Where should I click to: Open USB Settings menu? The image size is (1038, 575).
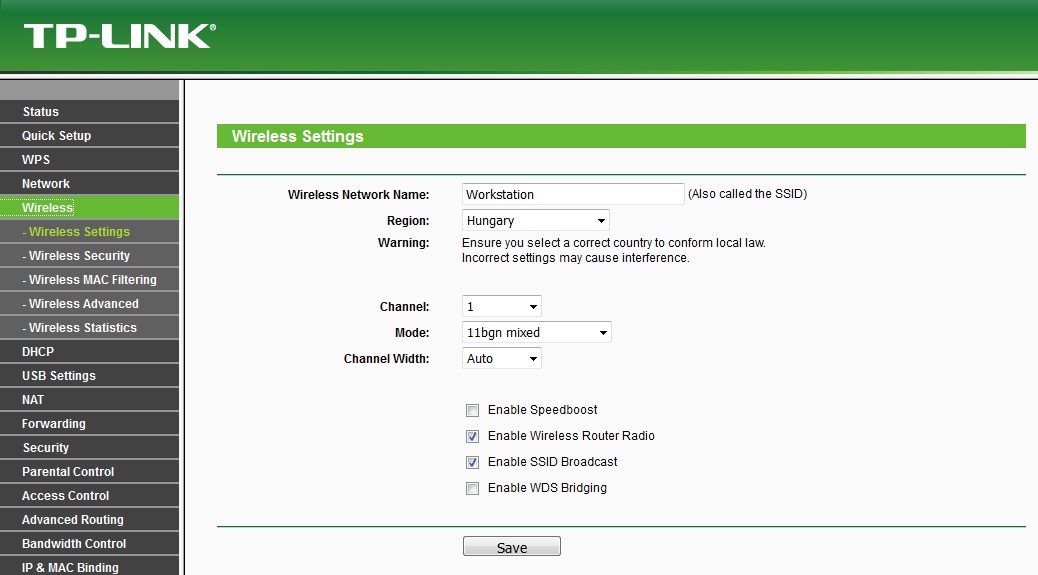[x=89, y=375]
